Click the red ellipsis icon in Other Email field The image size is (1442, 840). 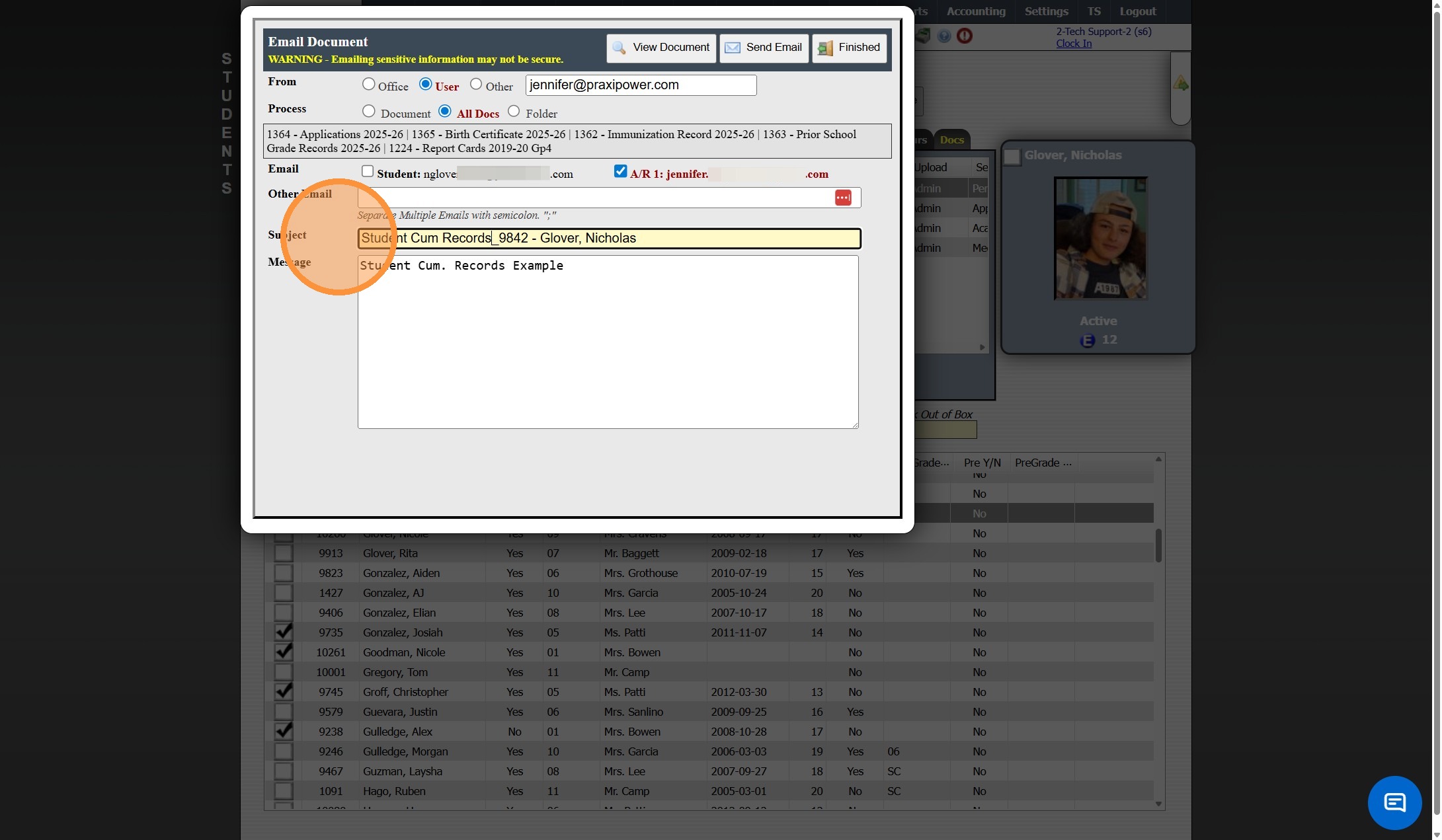[x=842, y=198]
